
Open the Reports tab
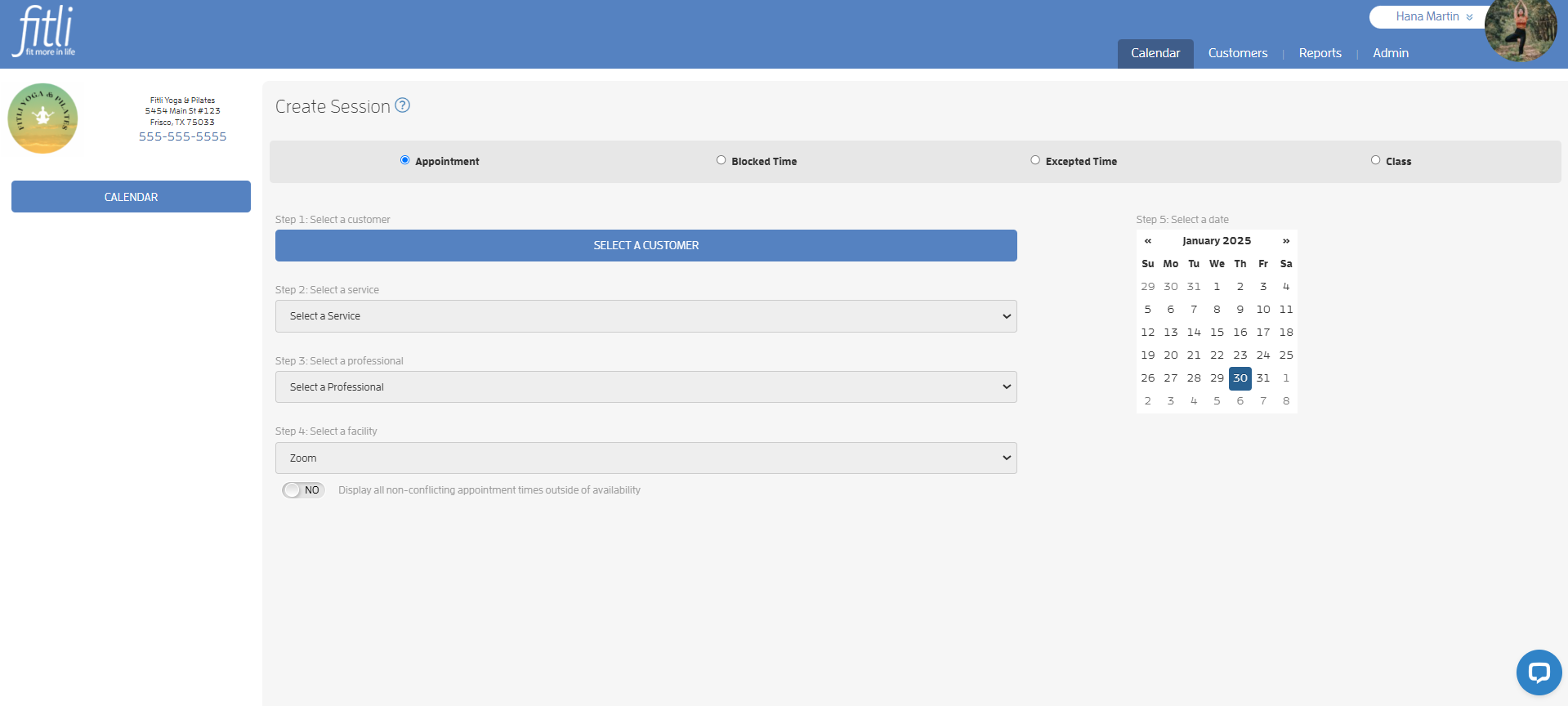point(1320,53)
